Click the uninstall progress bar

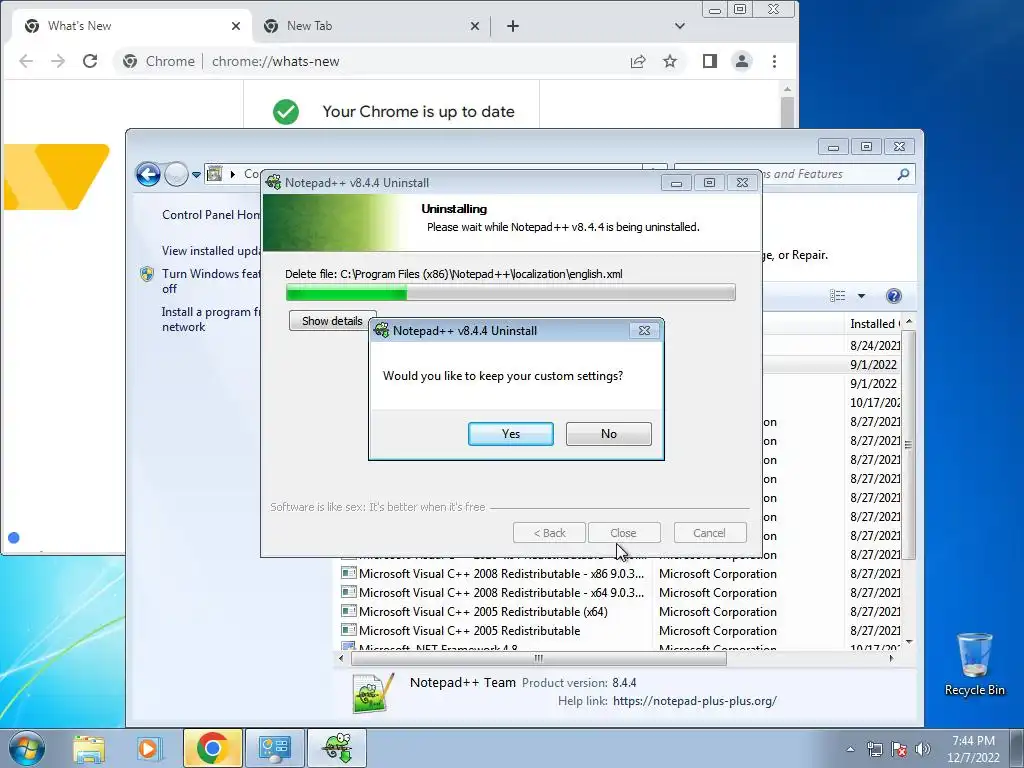click(x=511, y=293)
